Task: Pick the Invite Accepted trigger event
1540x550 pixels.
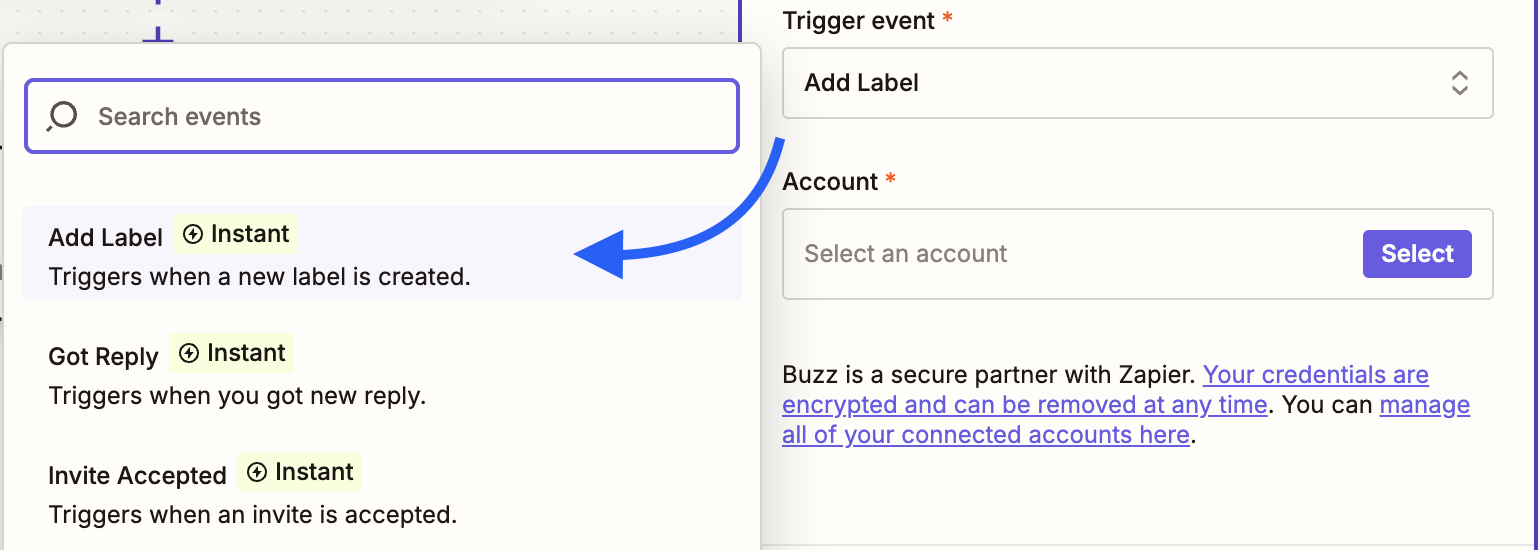Action: tap(137, 476)
